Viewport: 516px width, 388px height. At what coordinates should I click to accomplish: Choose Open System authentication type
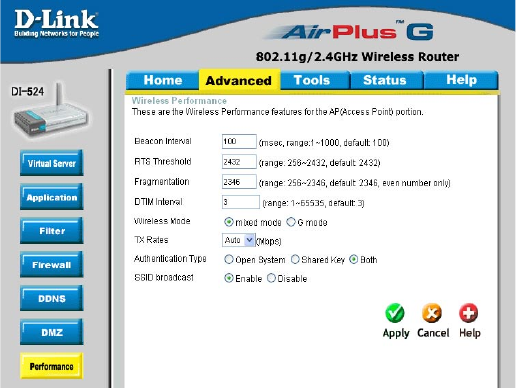(x=229, y=259)
